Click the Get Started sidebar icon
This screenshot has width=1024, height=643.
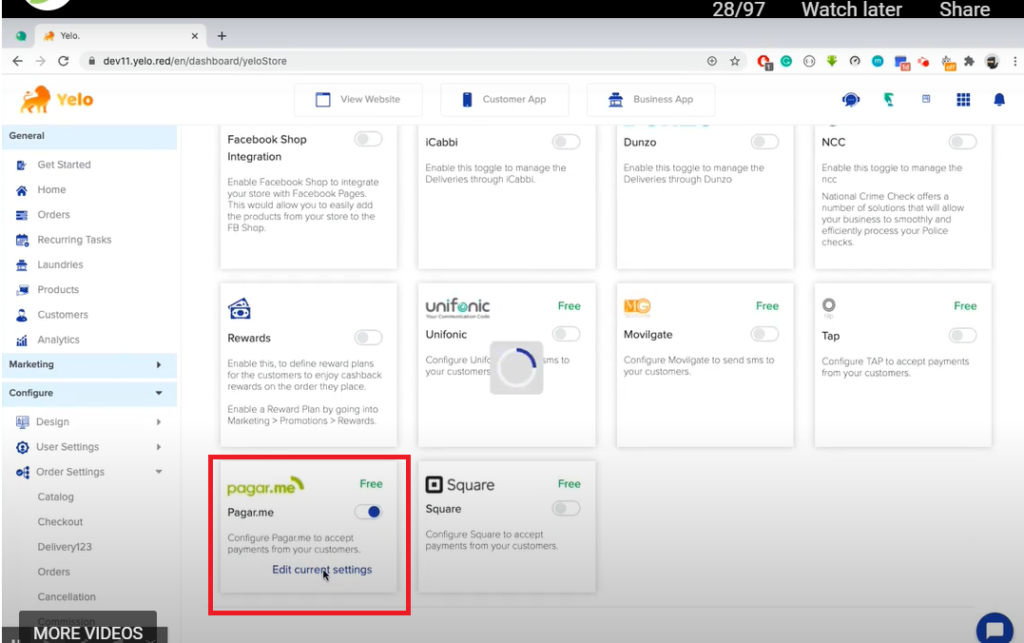tap(22, 165)
